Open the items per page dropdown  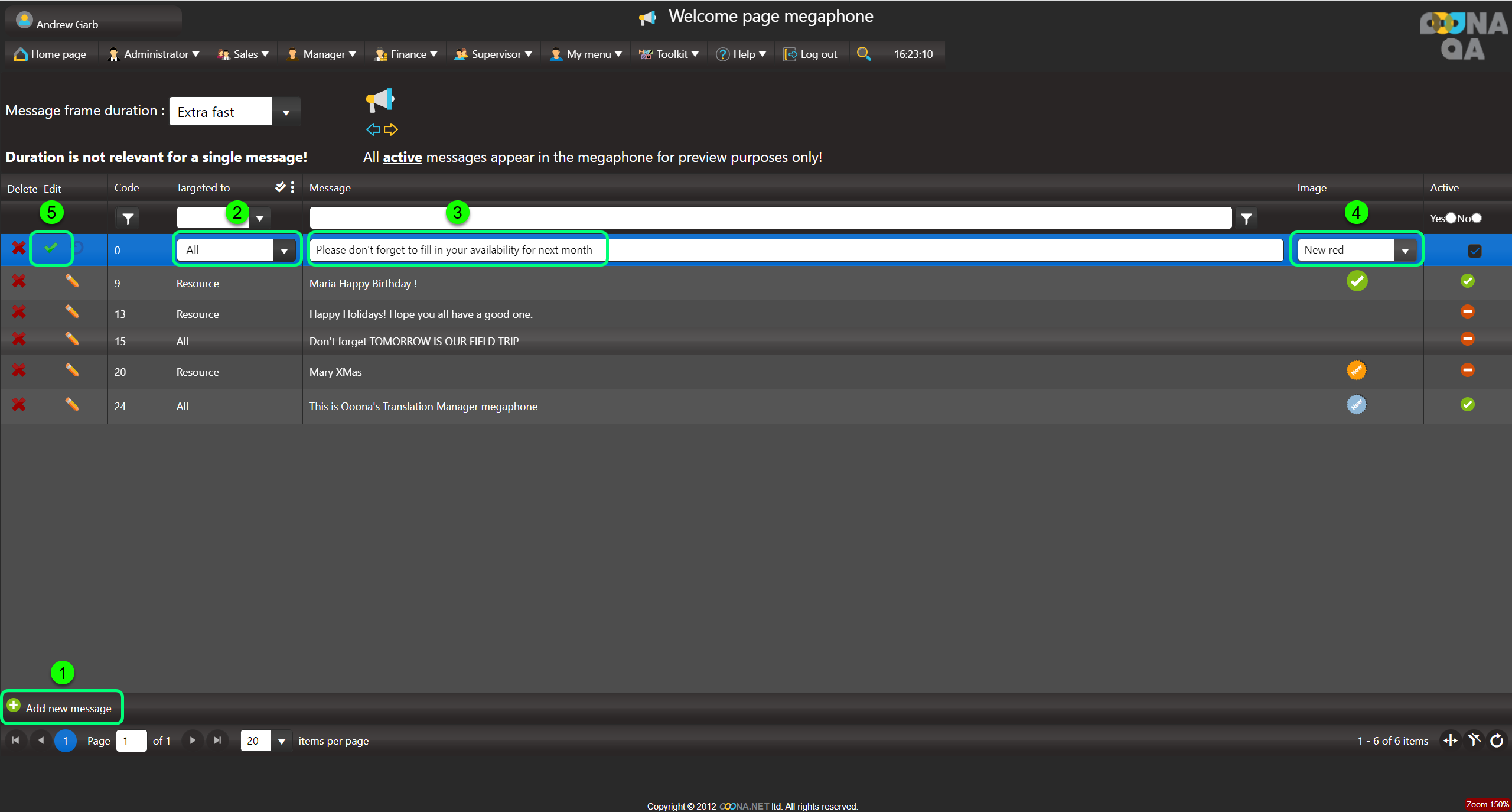pos(282,741)
